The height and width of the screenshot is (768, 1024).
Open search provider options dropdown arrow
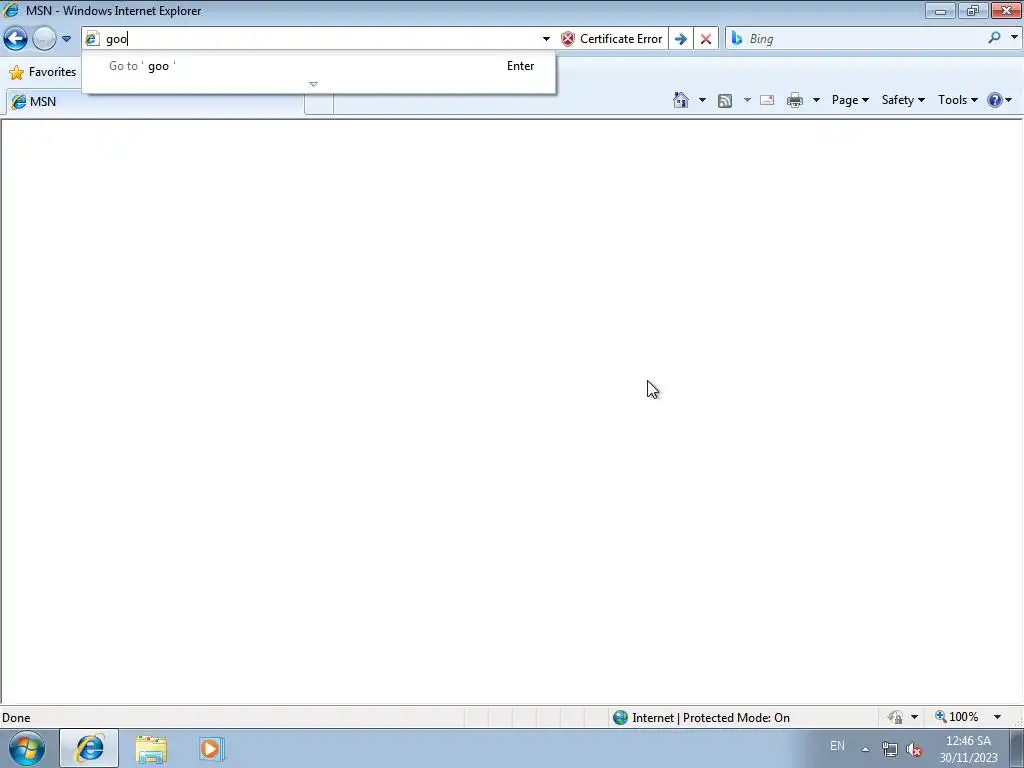tap(1014, 38)
